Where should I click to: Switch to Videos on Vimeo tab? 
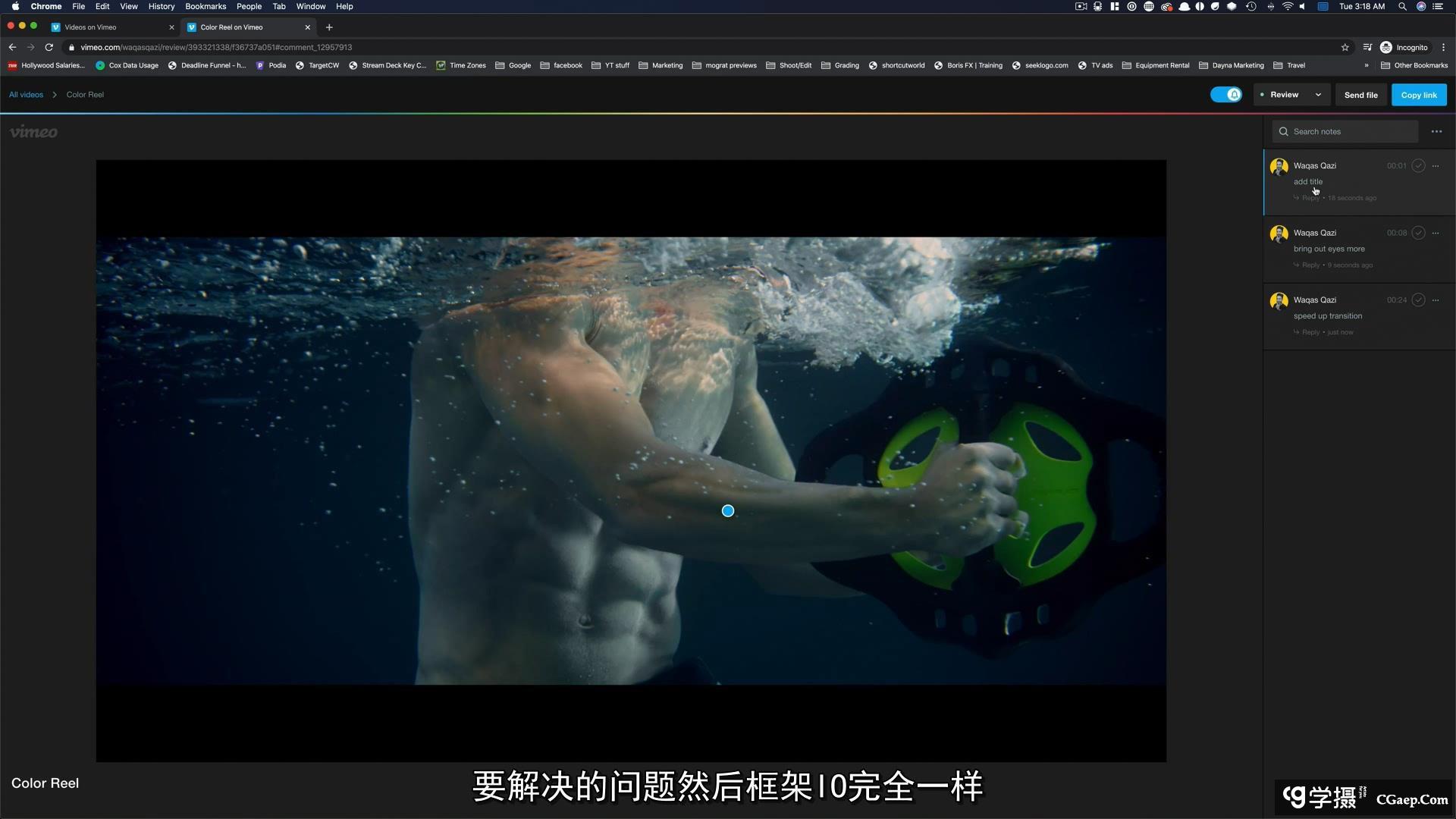90,27
